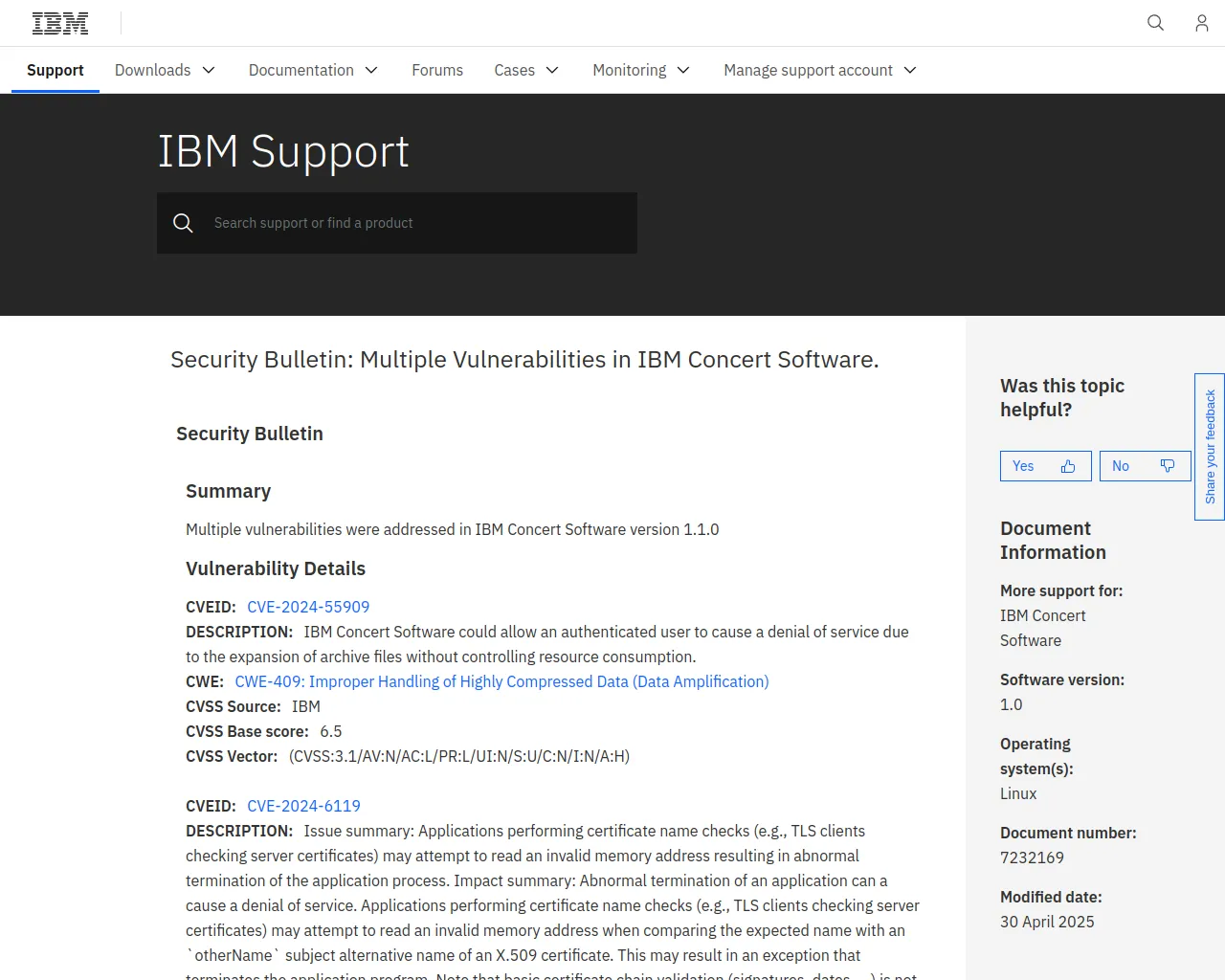This screenshot has height=980, width=1225.
Task: Expand the Cases chevron
Action: pyautogui.click(x=552, y=70)
